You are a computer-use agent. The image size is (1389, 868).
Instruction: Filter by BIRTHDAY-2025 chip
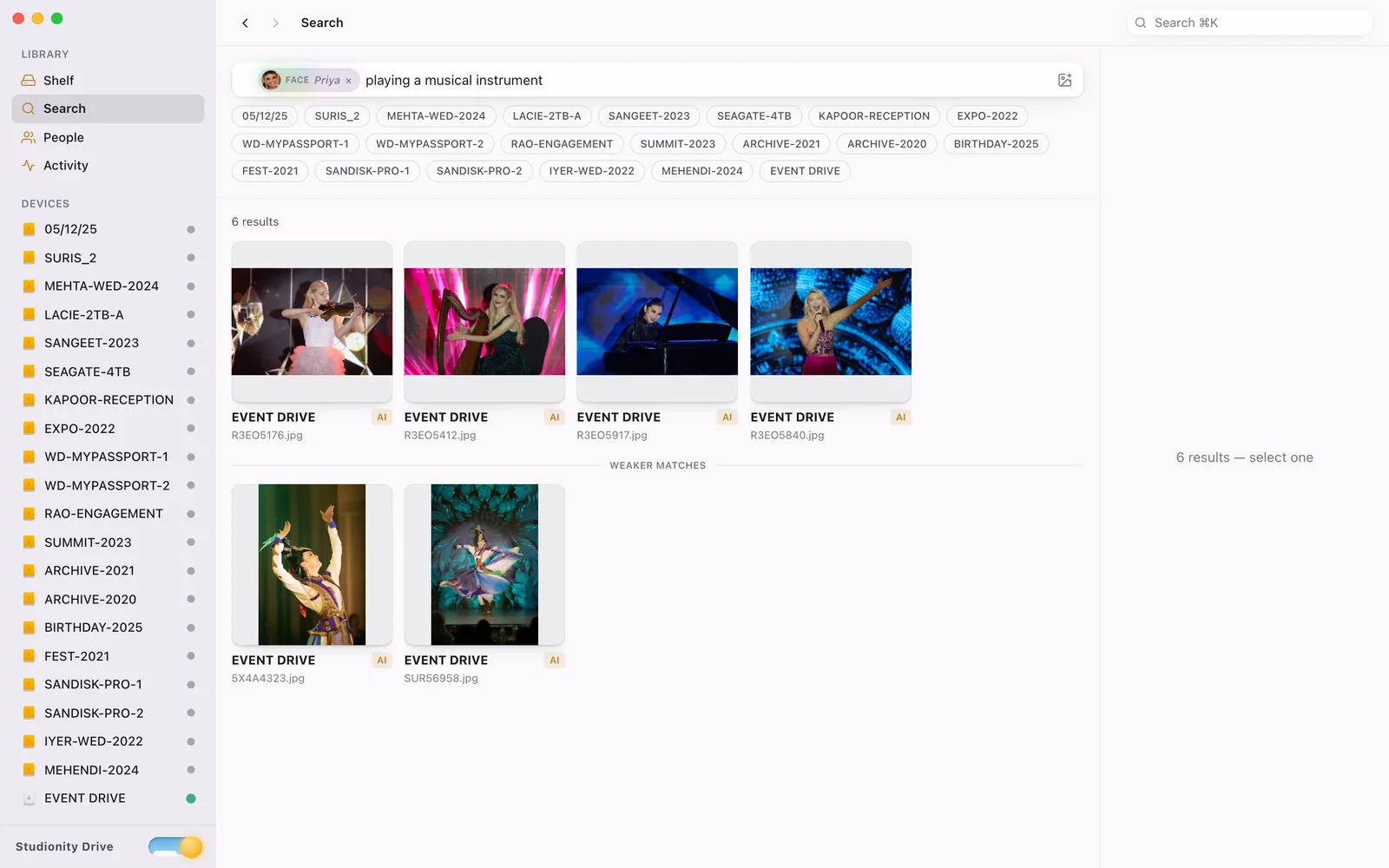996,143
